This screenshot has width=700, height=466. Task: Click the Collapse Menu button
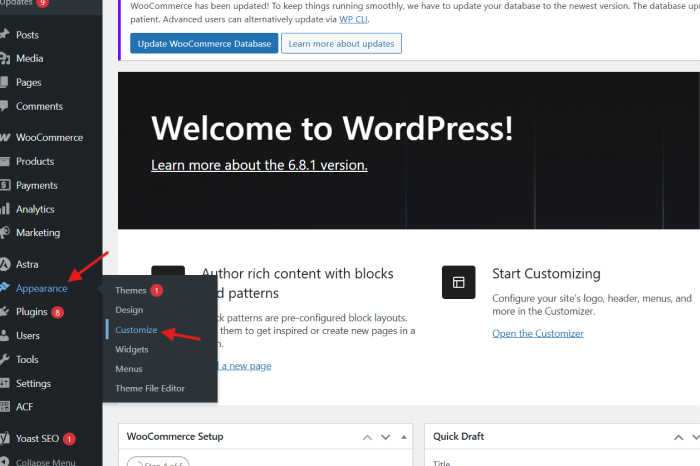38,462
